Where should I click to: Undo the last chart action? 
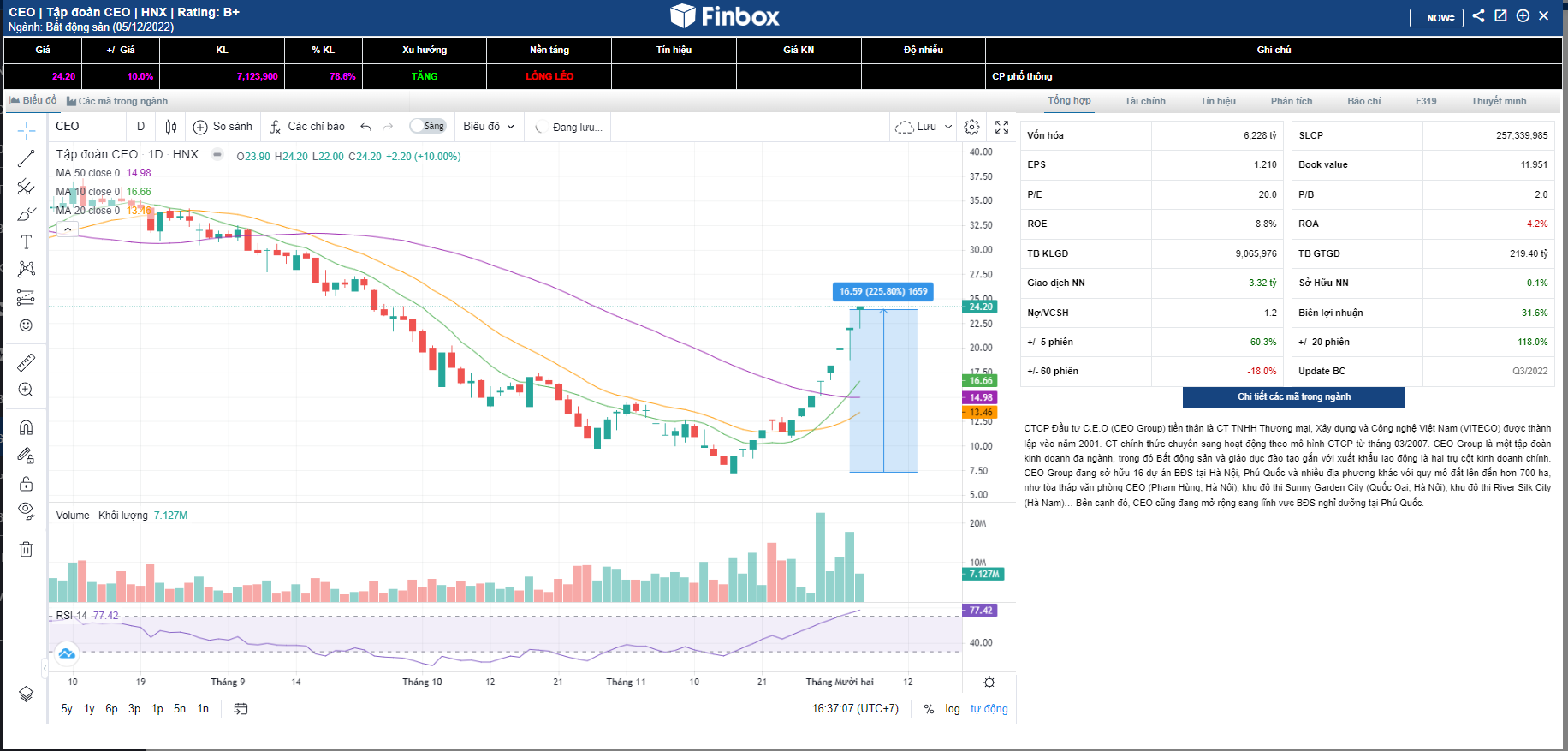tap(366, 127)
